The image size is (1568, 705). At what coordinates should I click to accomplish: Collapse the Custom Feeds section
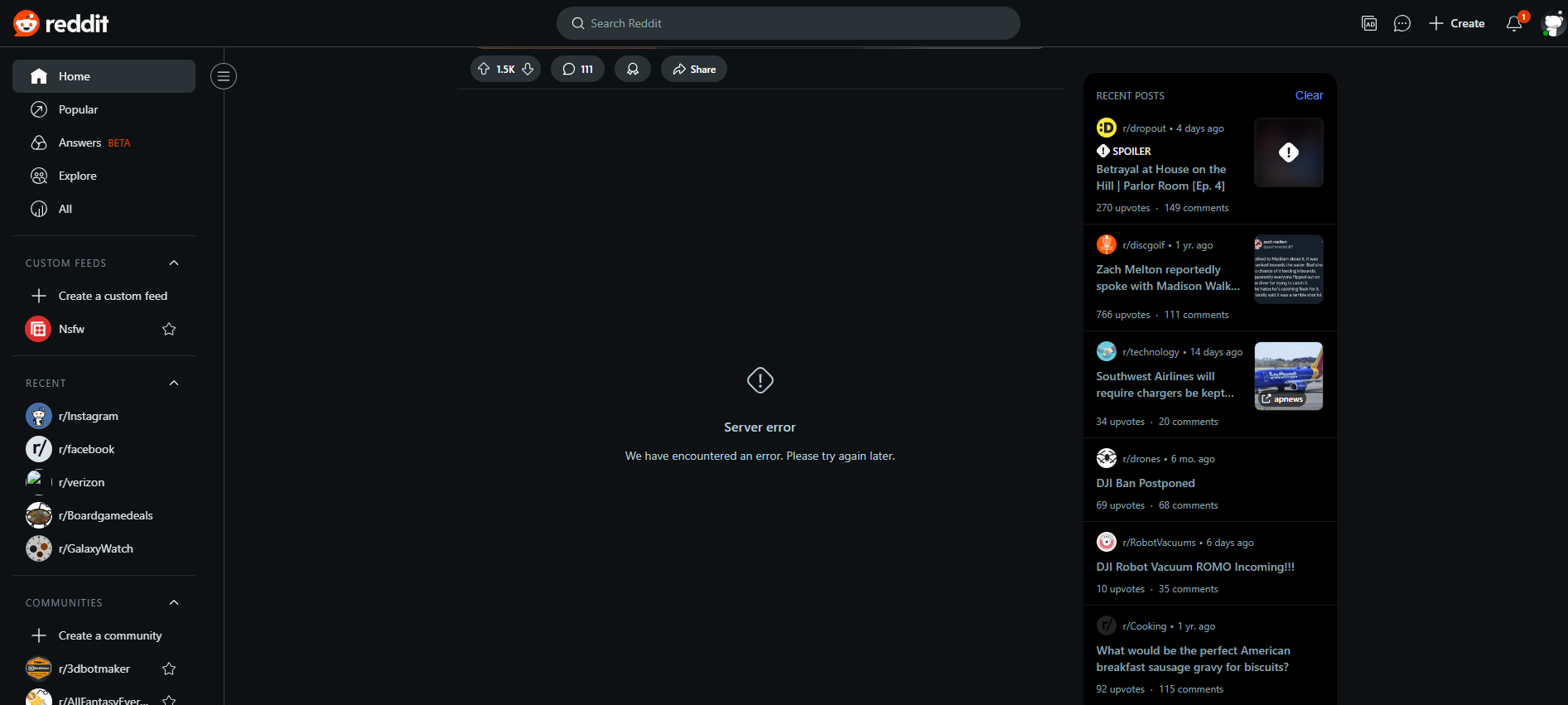174,263
